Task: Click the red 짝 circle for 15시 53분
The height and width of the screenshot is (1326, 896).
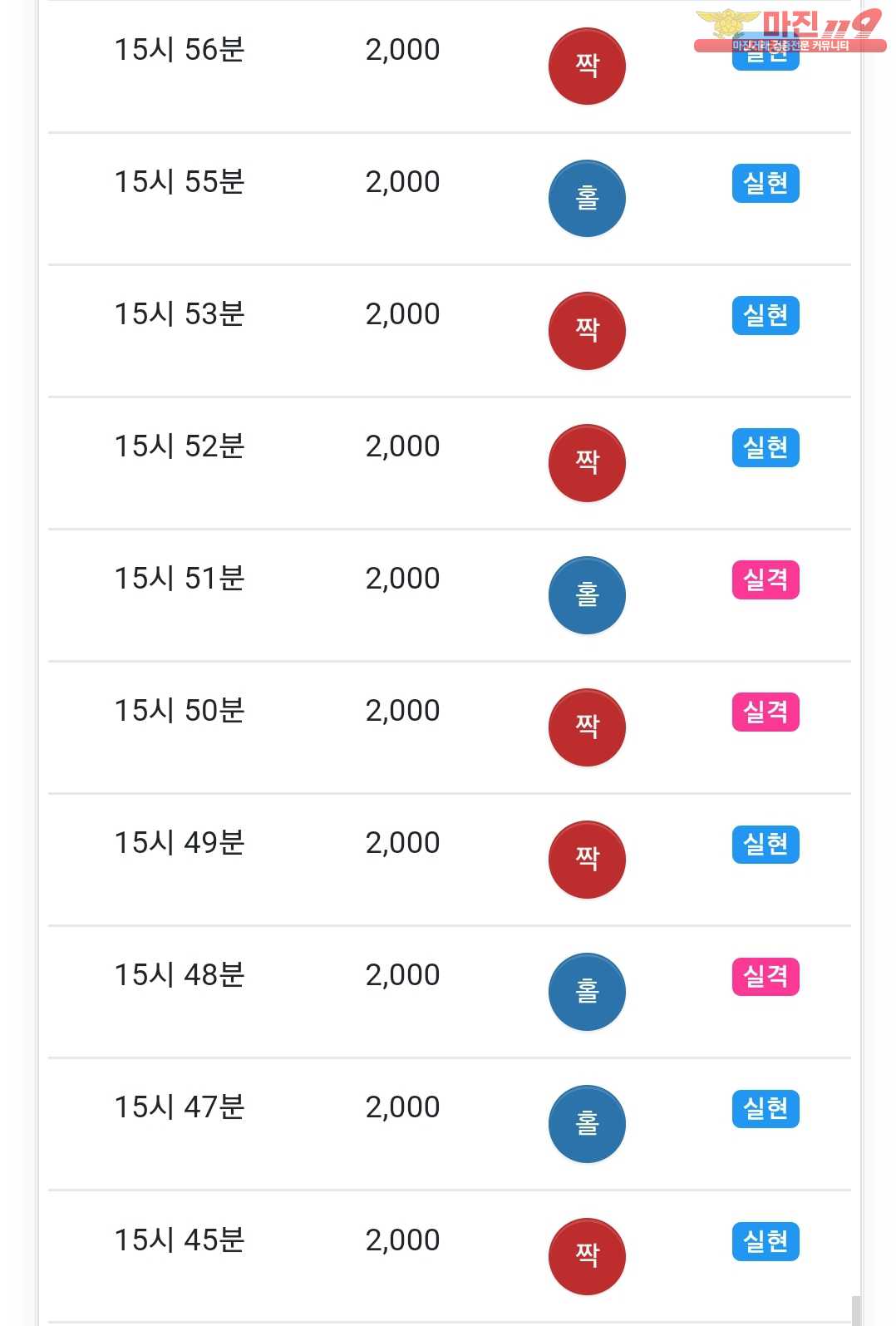Action: [x=587, y=330]
